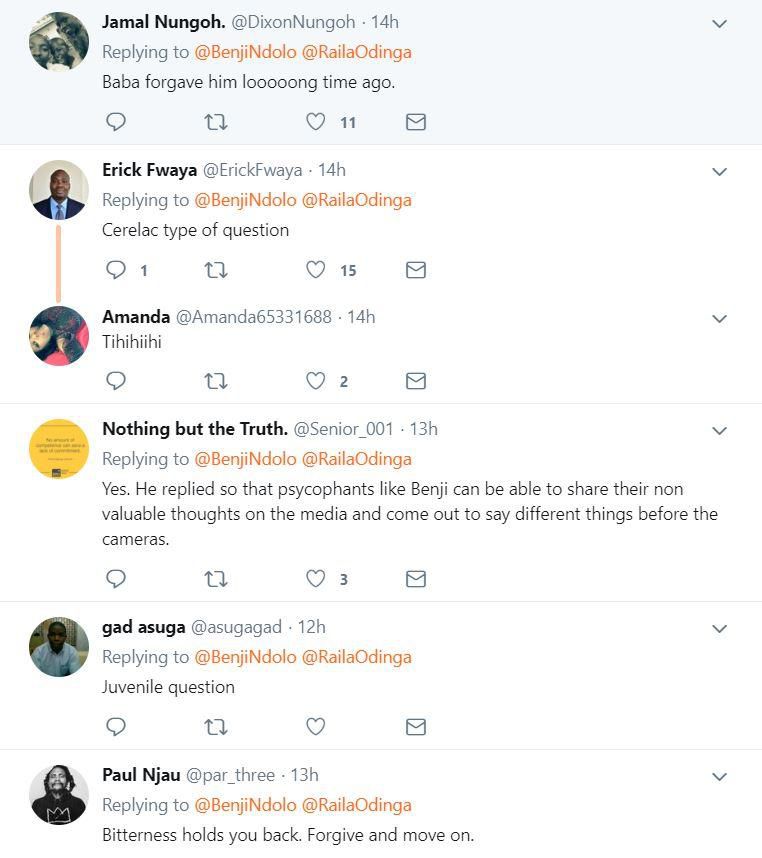Screen dimensions: 762x858
Task: Expand options chevron on Erick Fwaya's tweet
Action: coord(718,170)
